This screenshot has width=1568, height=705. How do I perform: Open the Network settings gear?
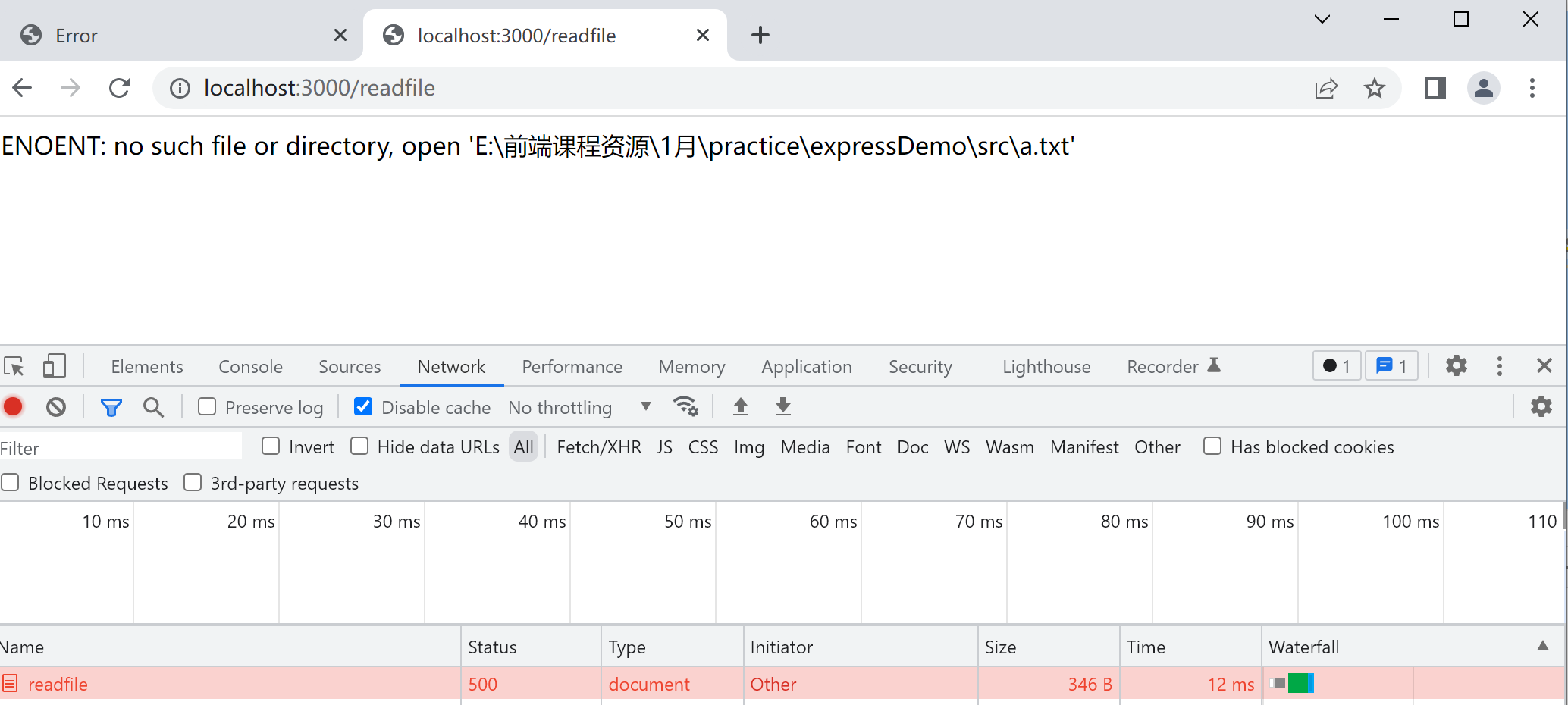tap(1541, 407)
